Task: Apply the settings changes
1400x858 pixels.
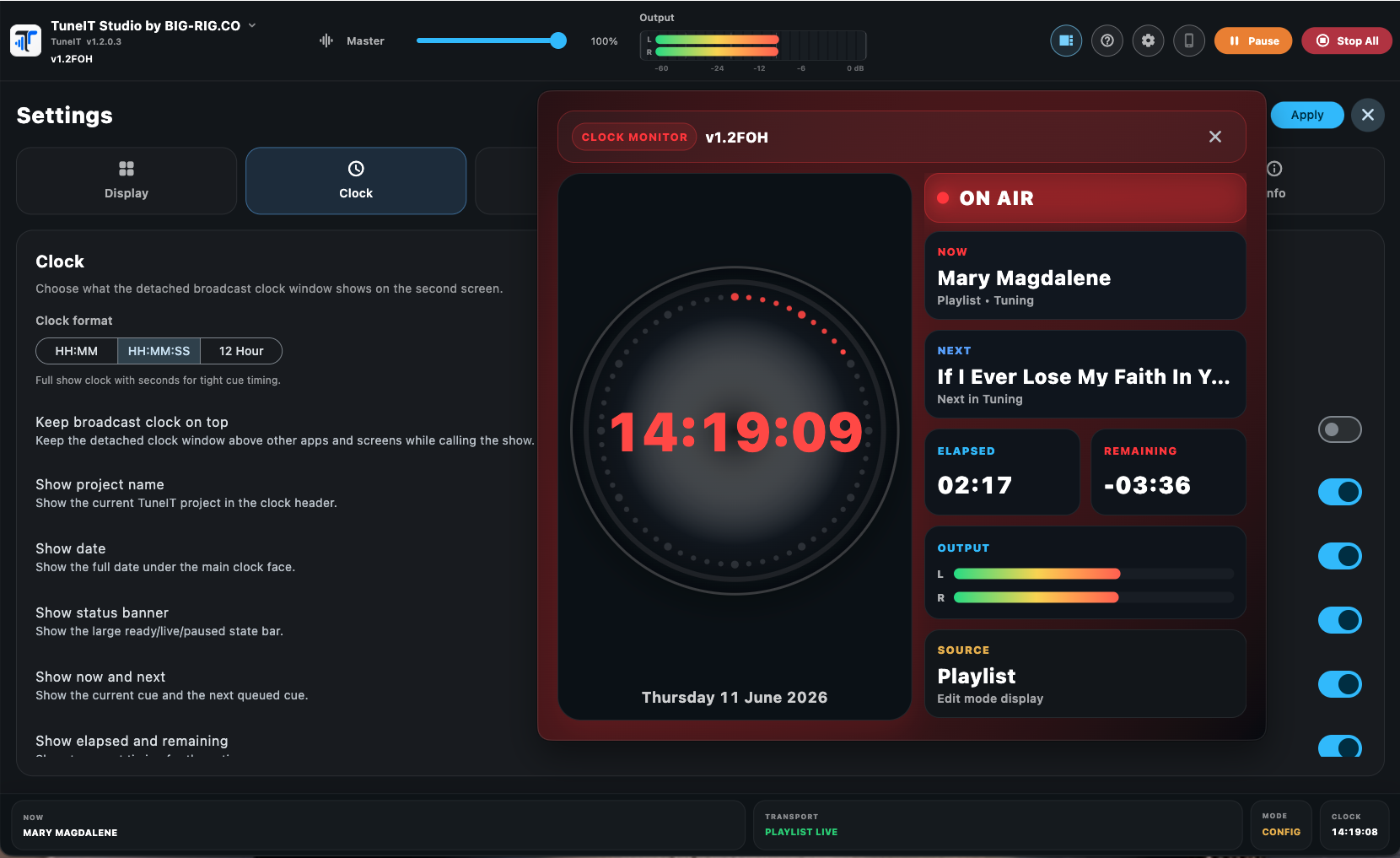Action: coord(1307,115)
